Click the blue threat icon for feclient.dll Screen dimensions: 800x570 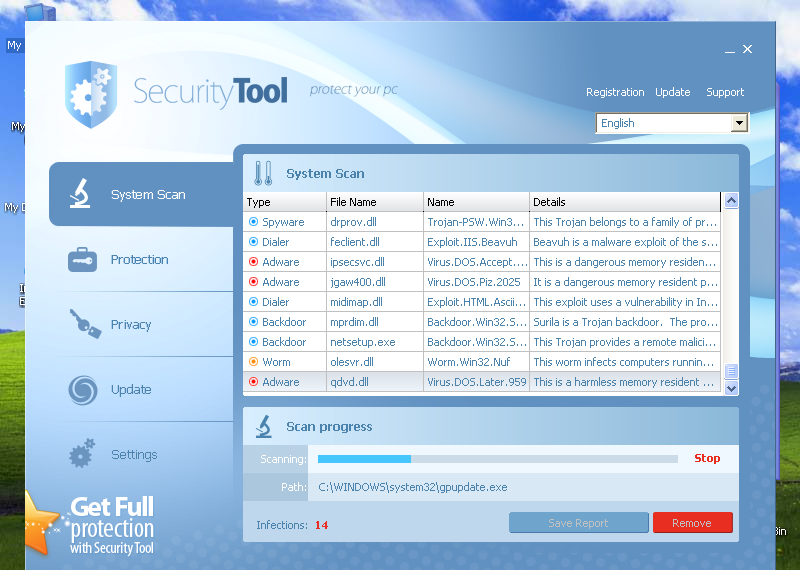click(253, 242)
